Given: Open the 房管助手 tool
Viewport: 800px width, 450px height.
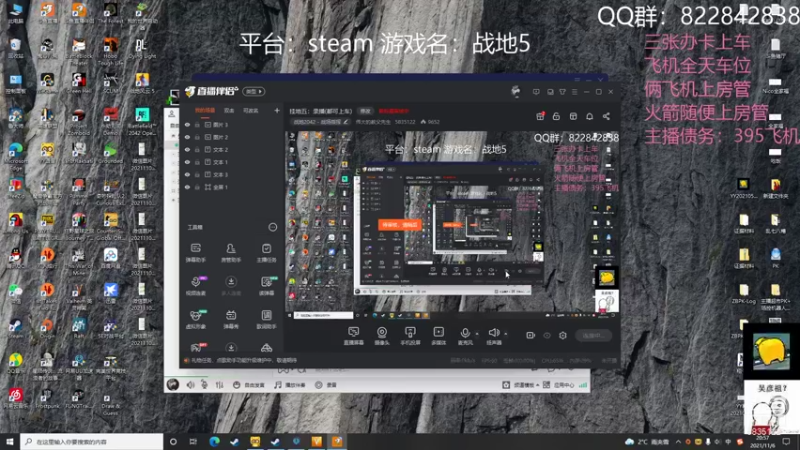Looking at the screenshot, I should 231,253.
